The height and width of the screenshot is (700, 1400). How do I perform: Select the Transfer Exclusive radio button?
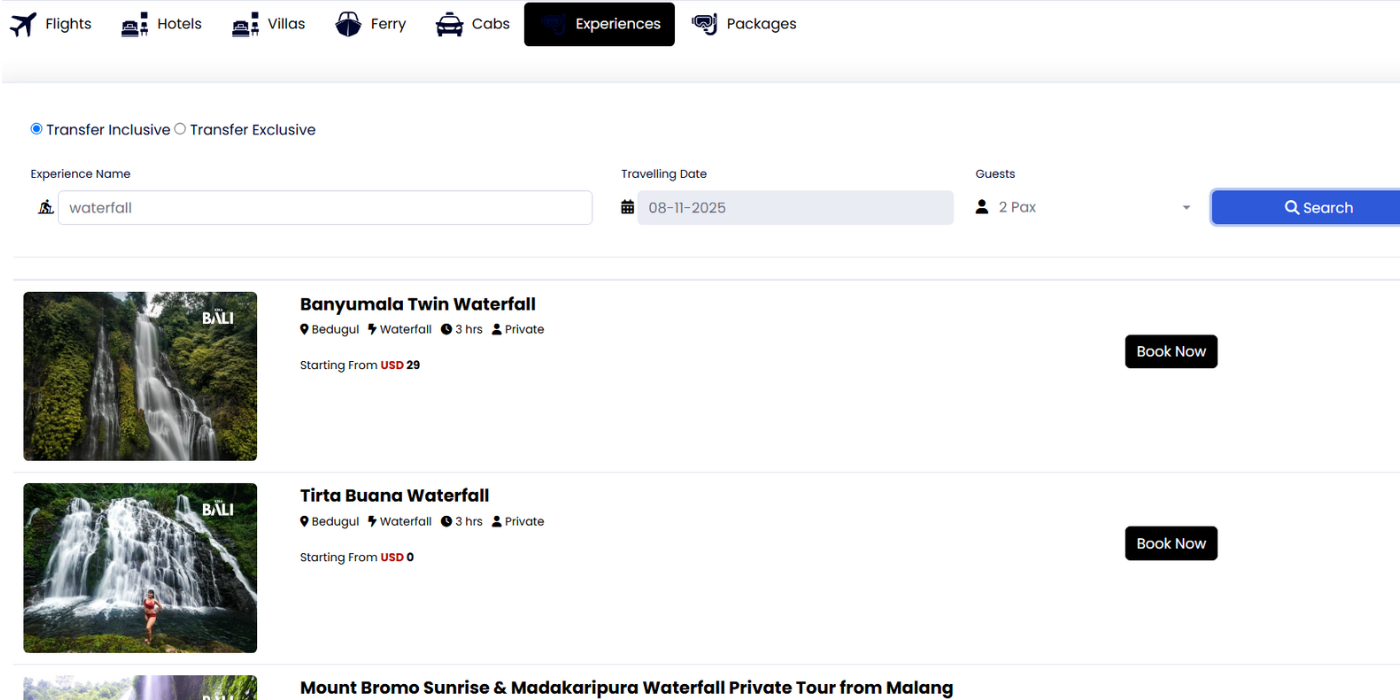pyautogui.click(x=180, y=129)
